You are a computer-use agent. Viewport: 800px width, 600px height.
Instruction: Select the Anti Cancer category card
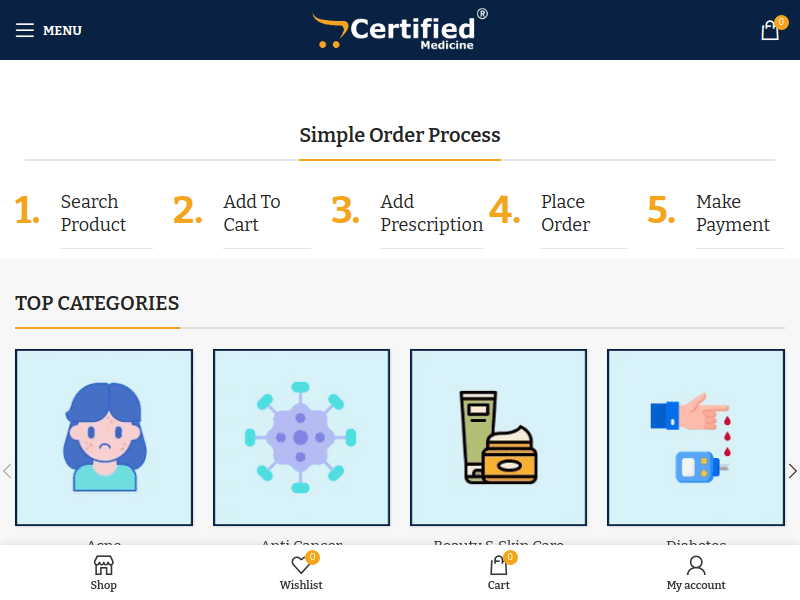pos(301,437)
